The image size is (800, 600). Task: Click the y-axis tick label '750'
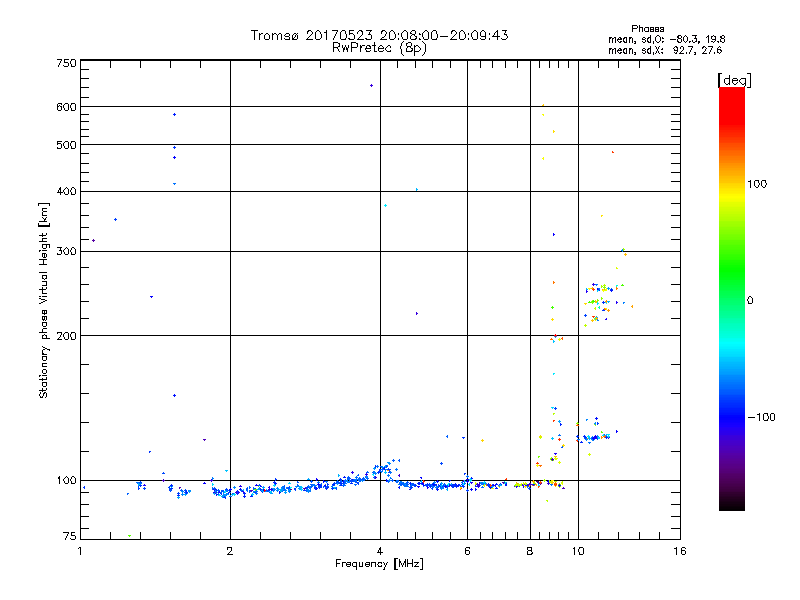tap(66, 63)
